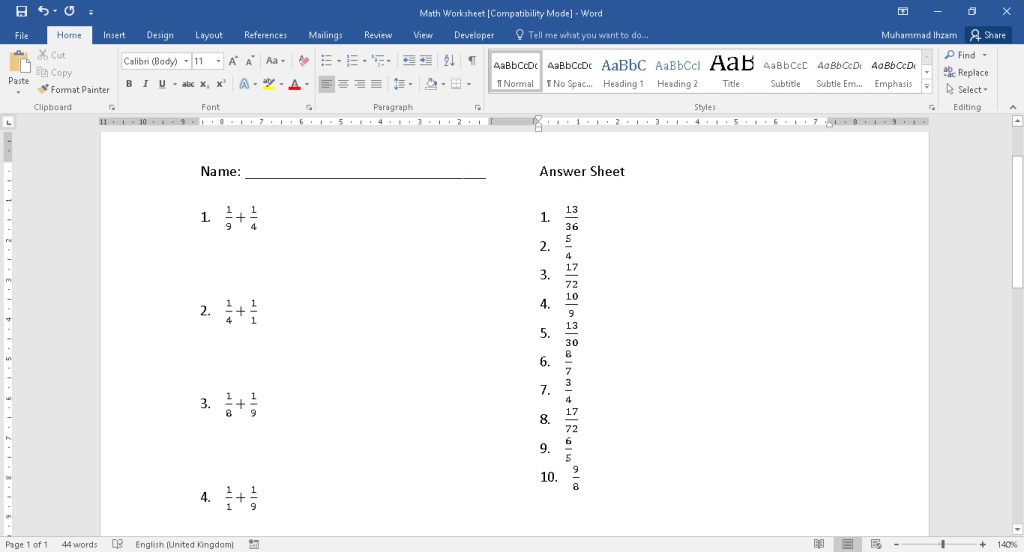Toggle align left
Image resolution: width=1024 pixels, height=552 pixels.
327,84
